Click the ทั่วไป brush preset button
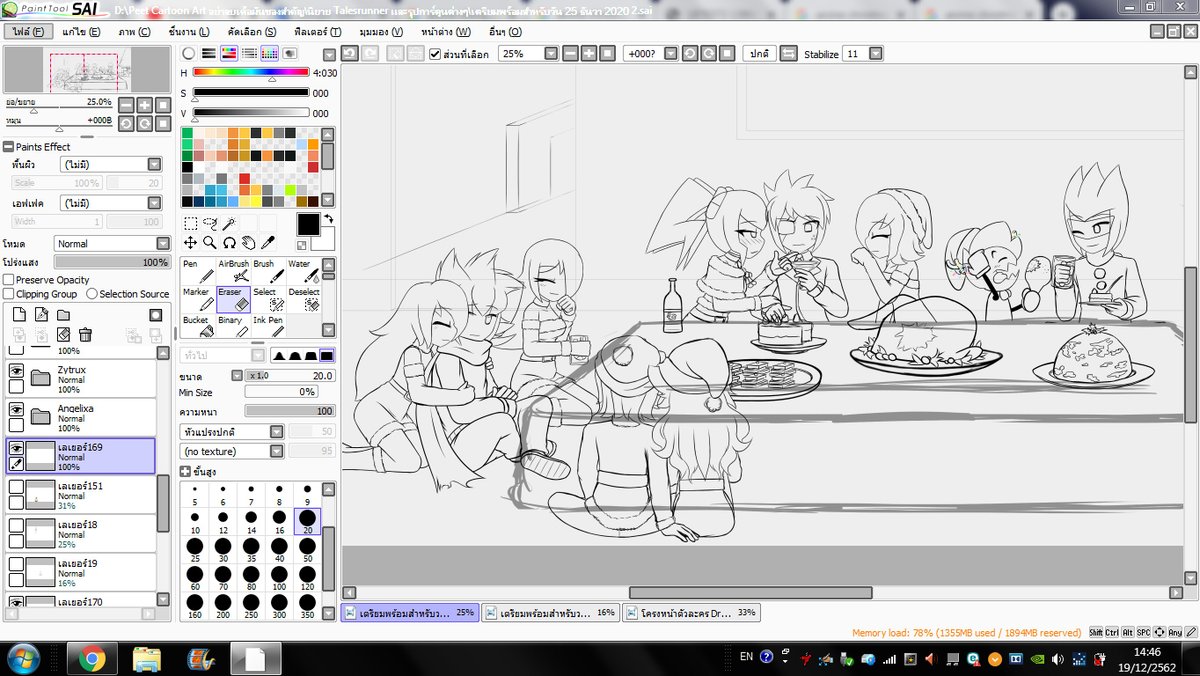This screenshot has width=1200, height=676. 222,354
